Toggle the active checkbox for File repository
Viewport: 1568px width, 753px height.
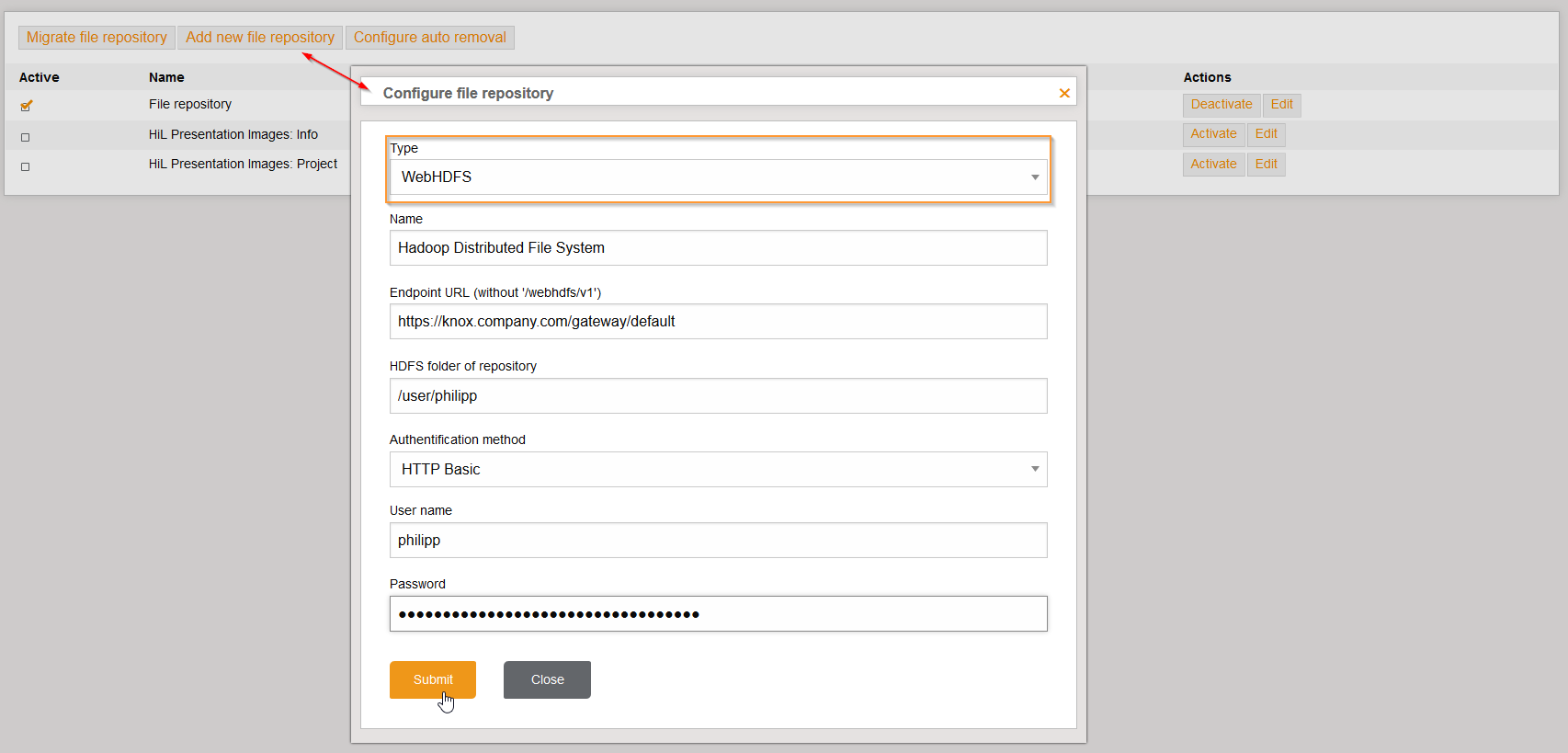tap(26, 106)
